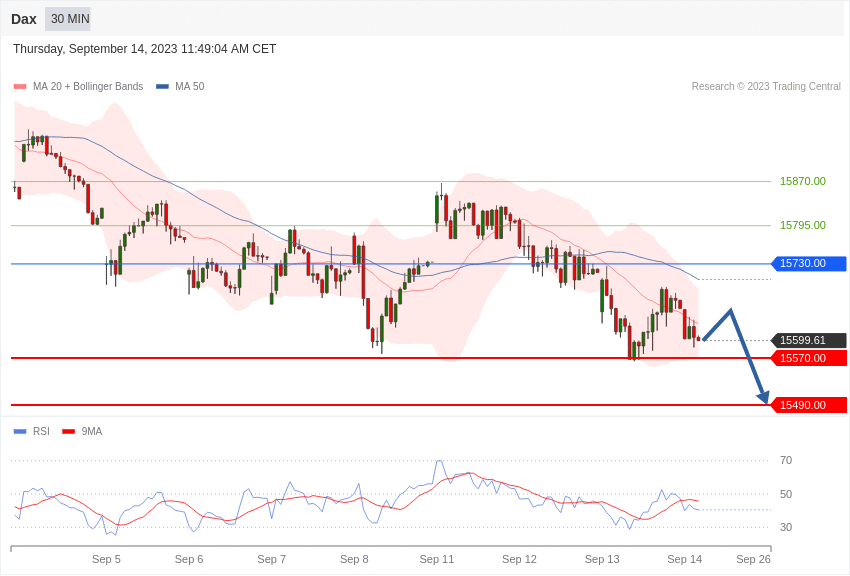Click the Sep 6 date axis label
Viewport: 850px width, 576px height.
[189, 560]
